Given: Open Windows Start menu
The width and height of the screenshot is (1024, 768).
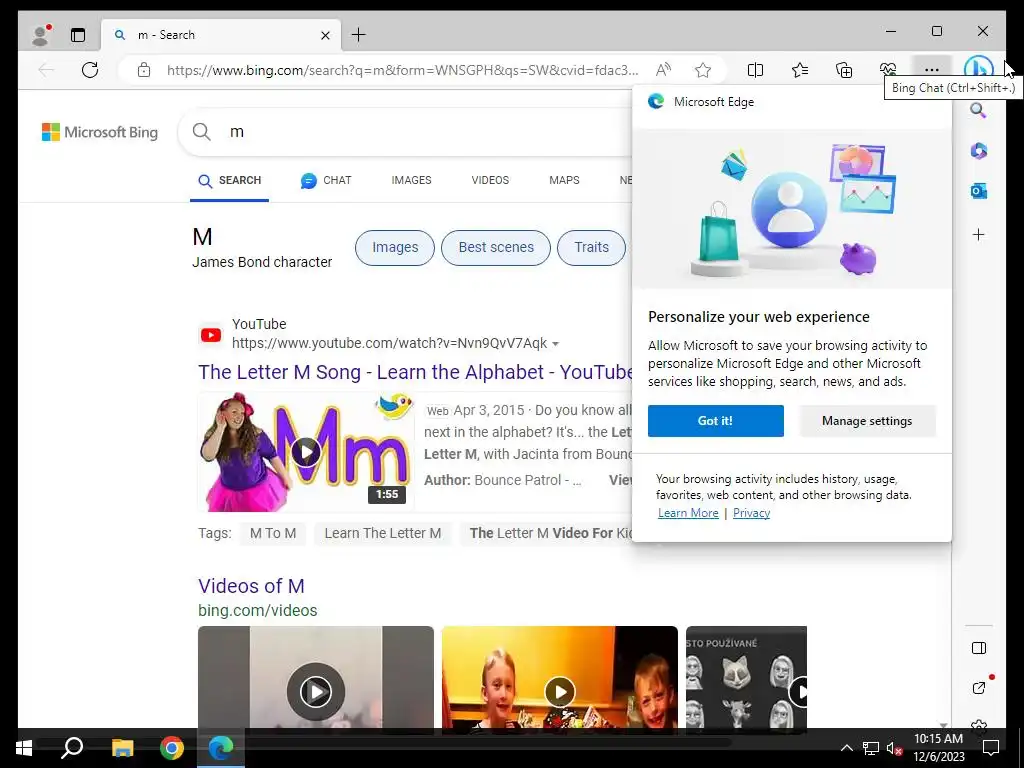Looking at the screenshot, I should coord(24,748).
